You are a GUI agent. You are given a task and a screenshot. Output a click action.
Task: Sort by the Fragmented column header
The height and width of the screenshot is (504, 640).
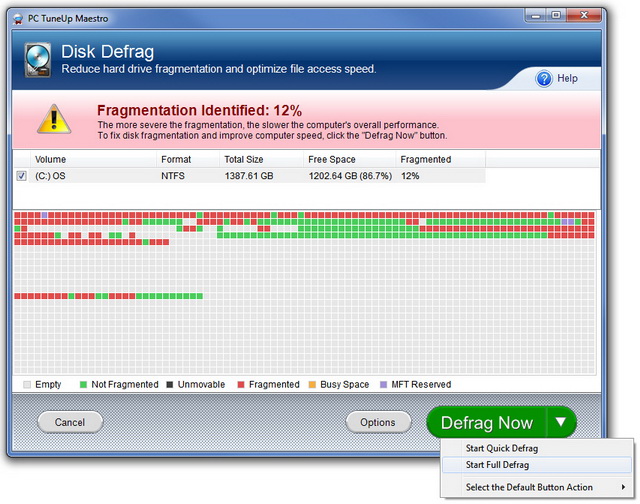[440, 159]
